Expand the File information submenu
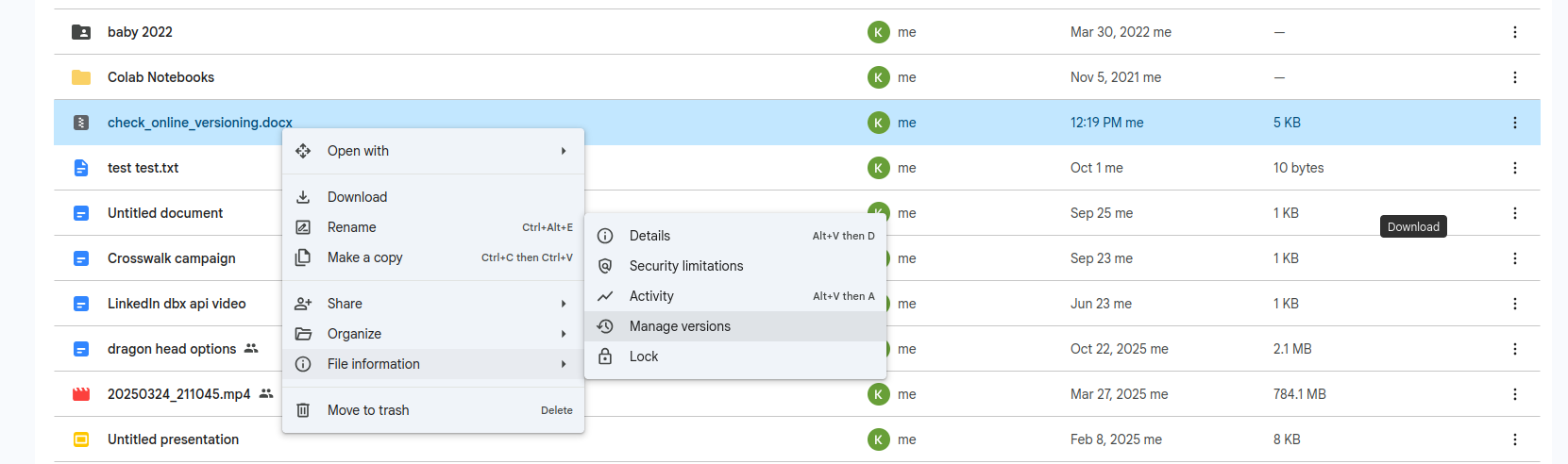 [433, 364]
